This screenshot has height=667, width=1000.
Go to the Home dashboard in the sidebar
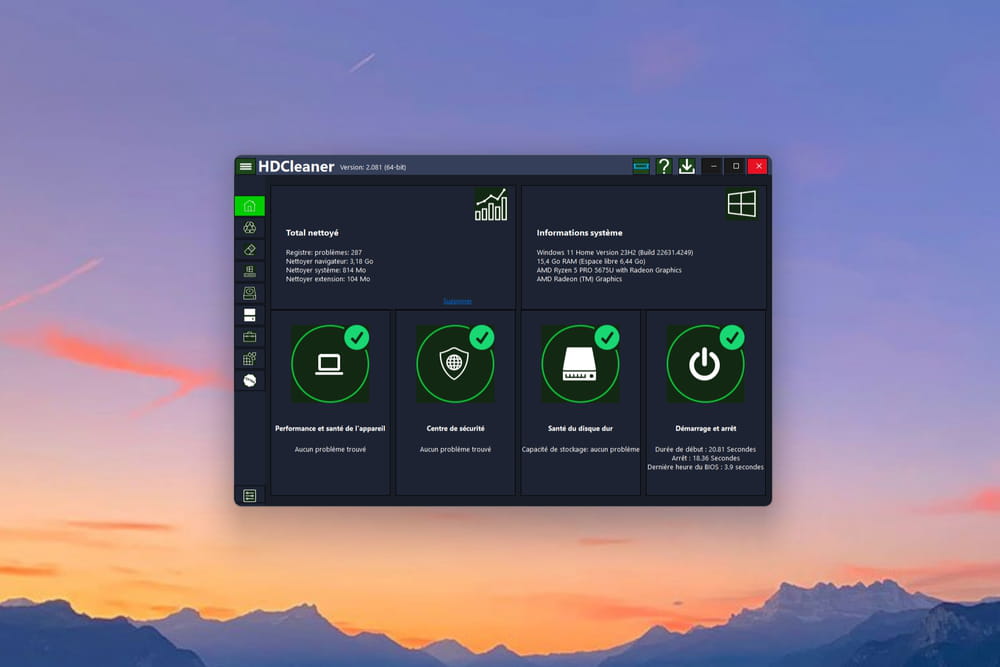[249, 206]
